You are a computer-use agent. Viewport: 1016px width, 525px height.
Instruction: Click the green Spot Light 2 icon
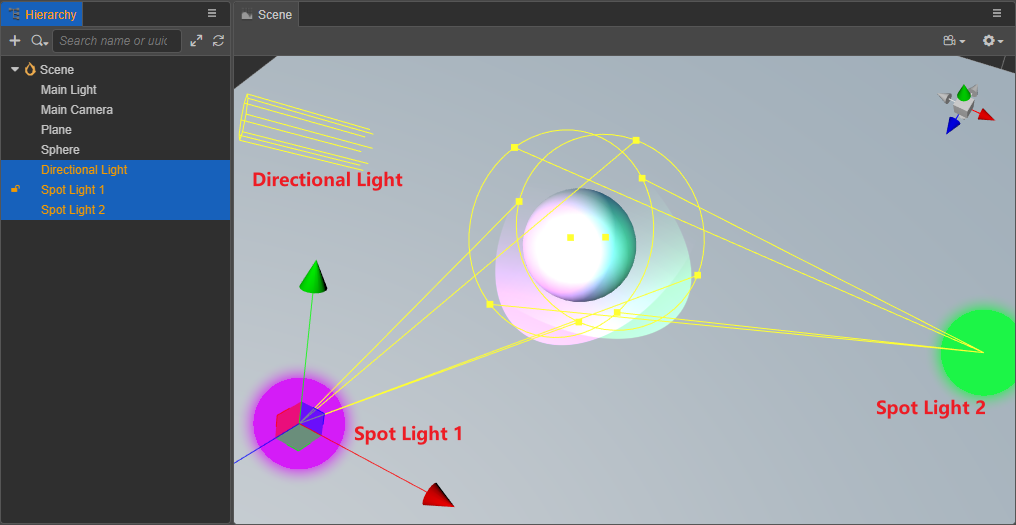pyautogui.click(x=980, y=353)
